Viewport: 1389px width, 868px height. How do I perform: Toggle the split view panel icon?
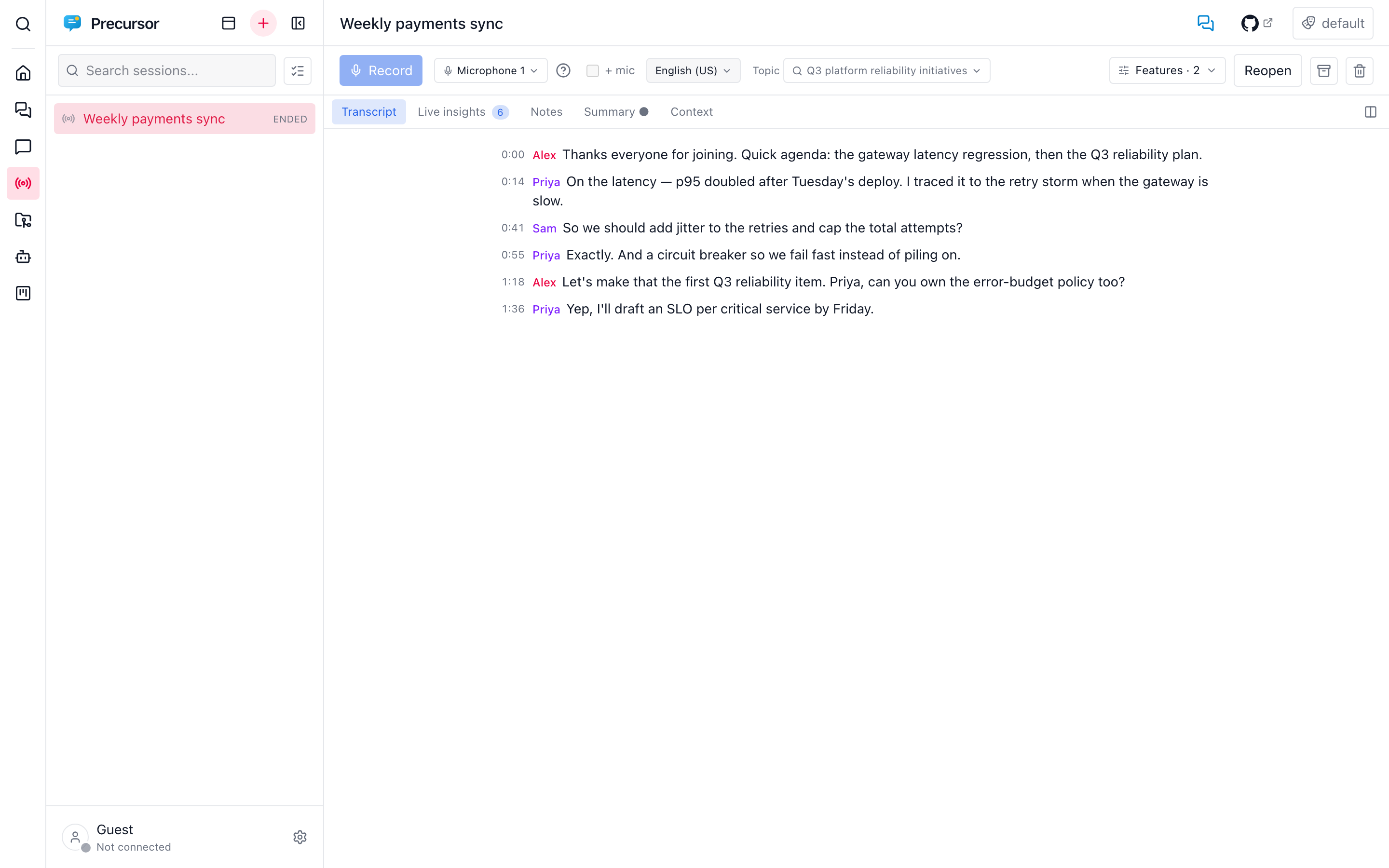[1371, 112]
